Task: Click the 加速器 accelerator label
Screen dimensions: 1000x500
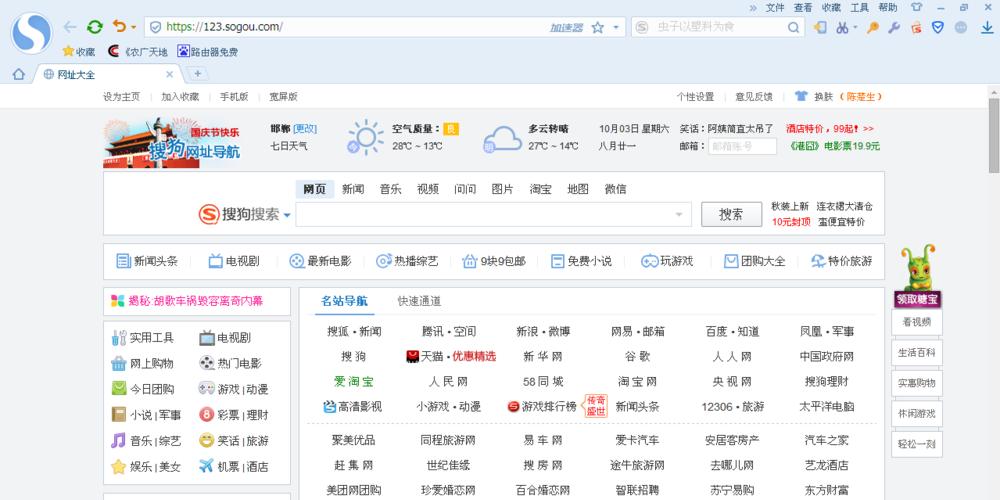Action: tap(566, 27)
